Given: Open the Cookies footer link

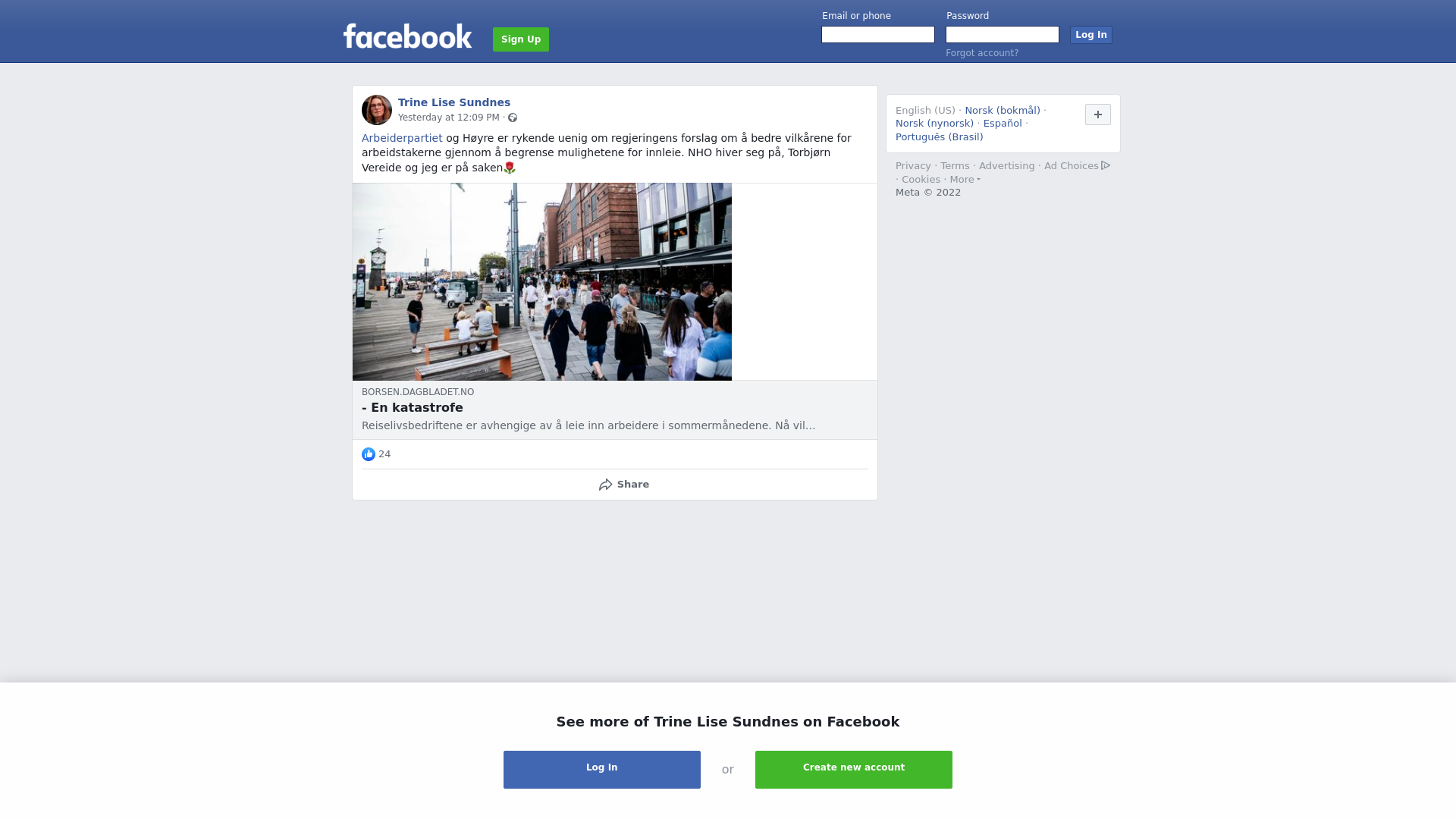Looking at the screenshot, I should [921, 180].
